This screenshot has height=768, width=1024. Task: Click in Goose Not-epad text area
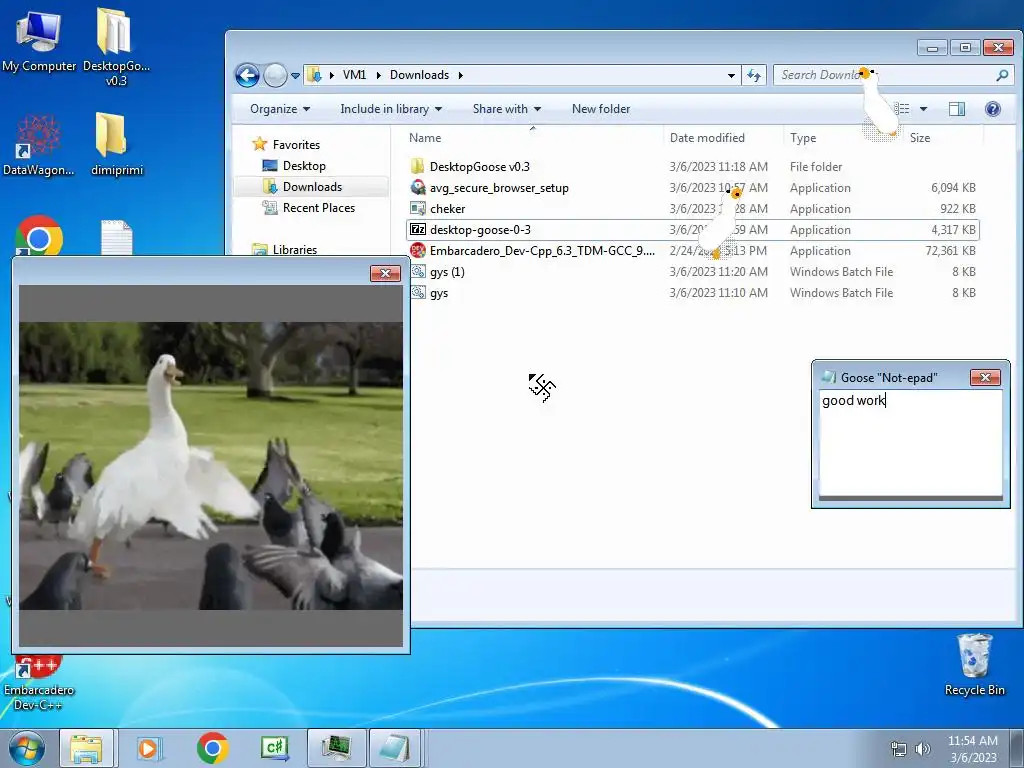pos(910,444)
